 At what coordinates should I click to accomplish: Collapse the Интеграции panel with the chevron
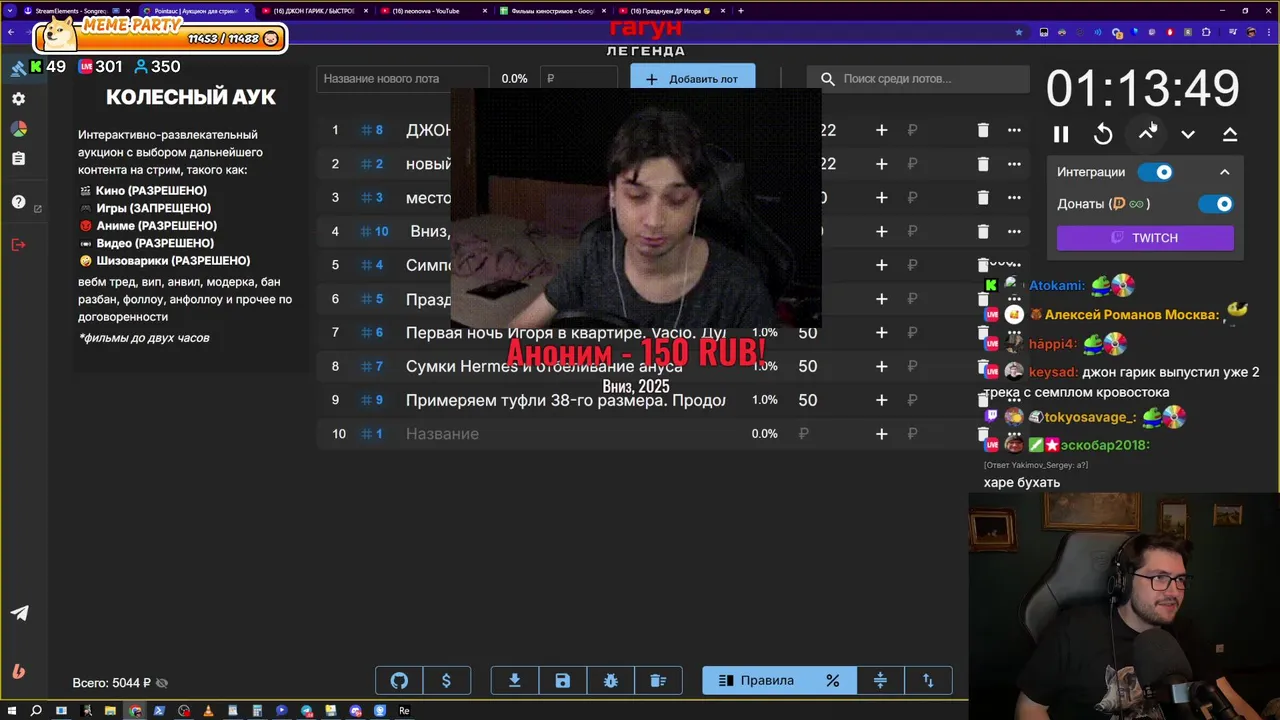[1224, 172]
